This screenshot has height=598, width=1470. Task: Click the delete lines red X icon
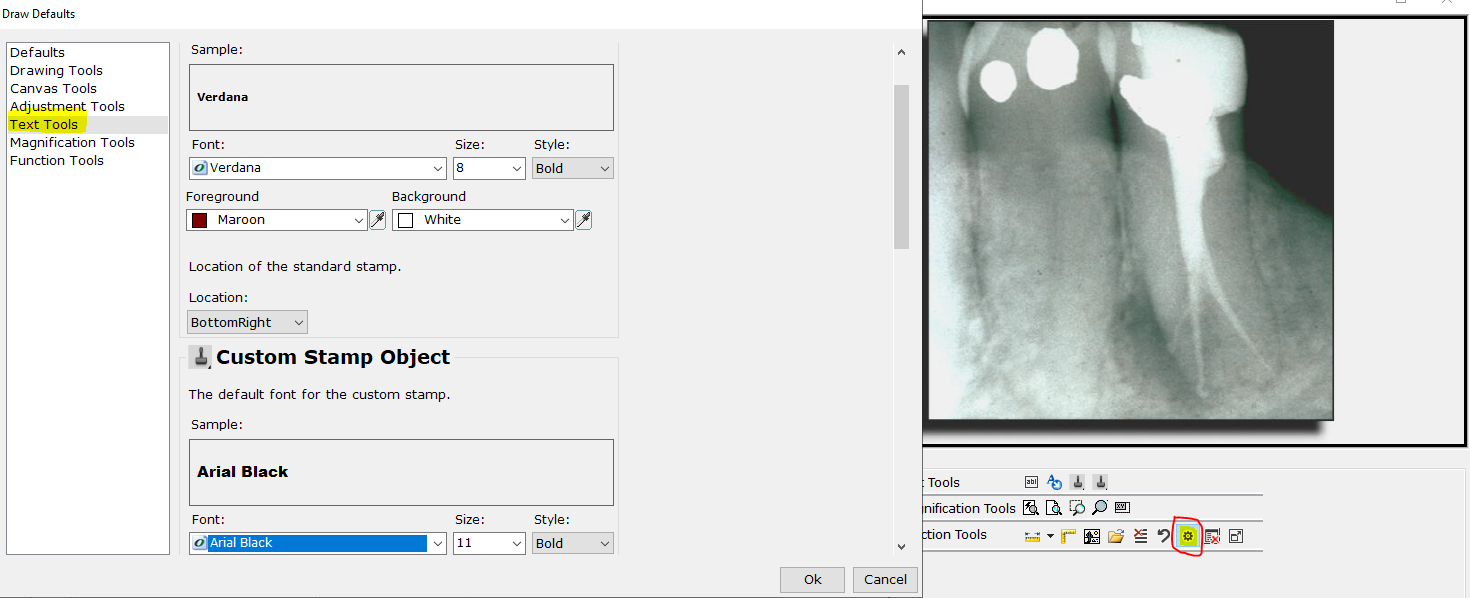click(x=1140, y=536)
